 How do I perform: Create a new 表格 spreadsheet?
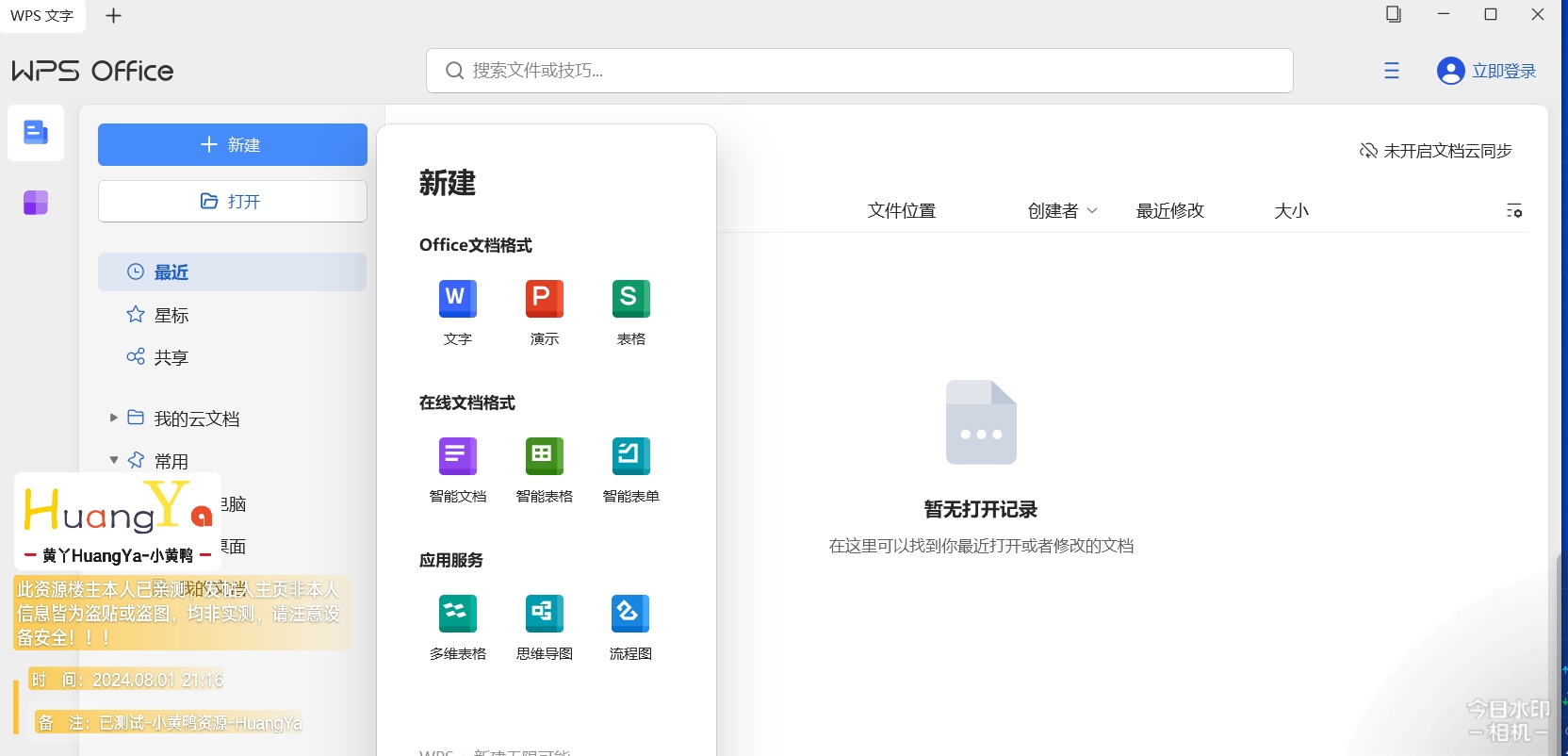pos(630,300)
